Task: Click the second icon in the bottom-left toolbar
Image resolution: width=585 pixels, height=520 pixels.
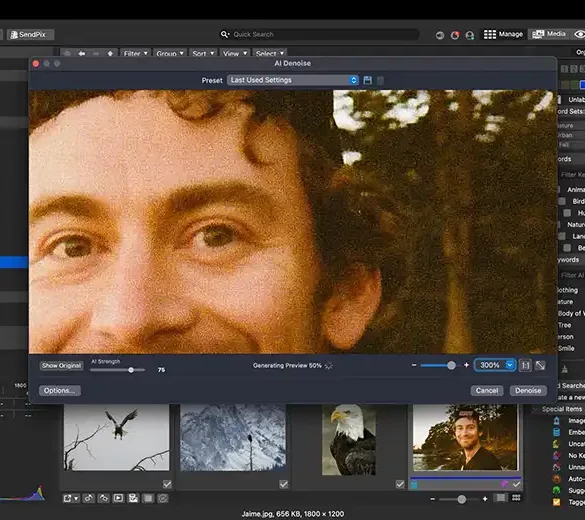Action: point(89,498)
